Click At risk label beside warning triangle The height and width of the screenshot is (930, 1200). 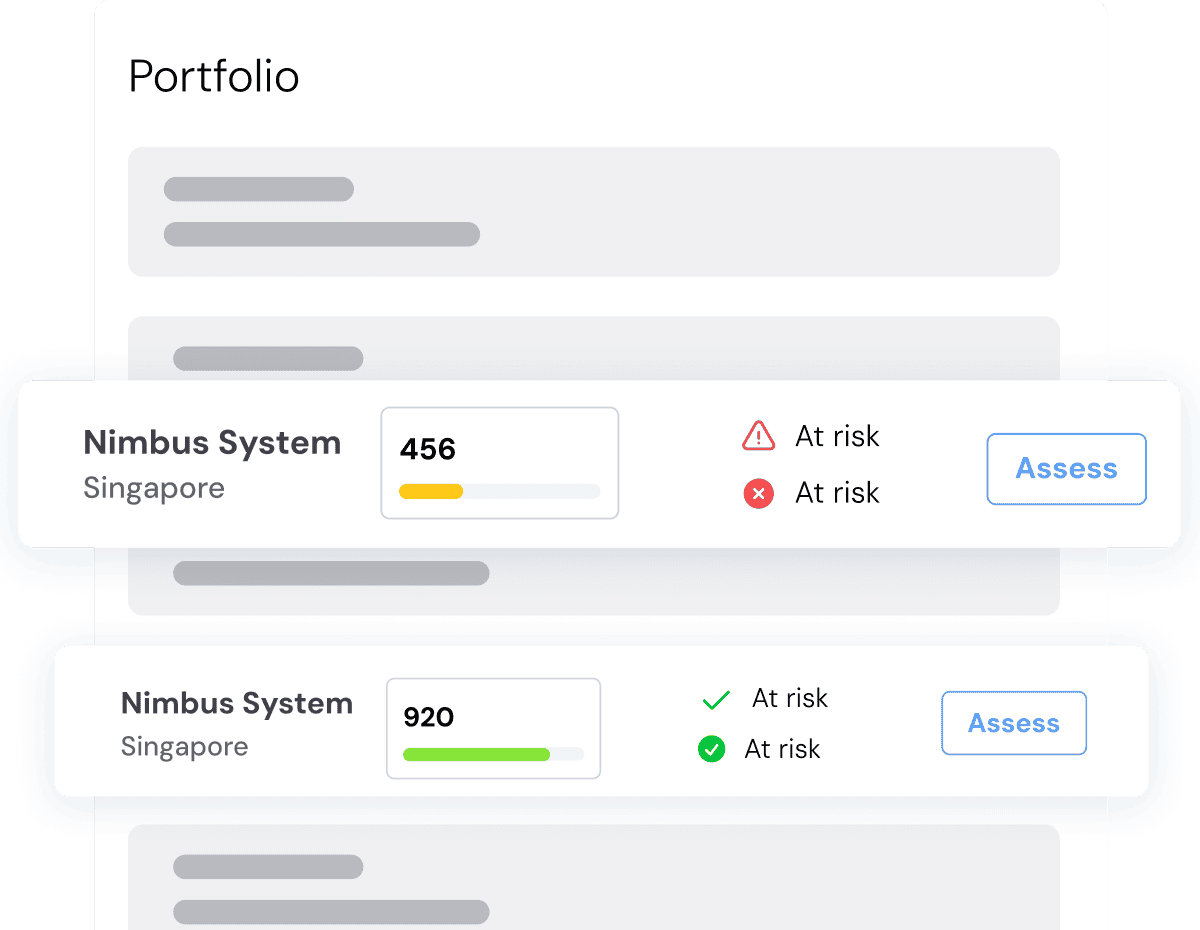point(837,436)
